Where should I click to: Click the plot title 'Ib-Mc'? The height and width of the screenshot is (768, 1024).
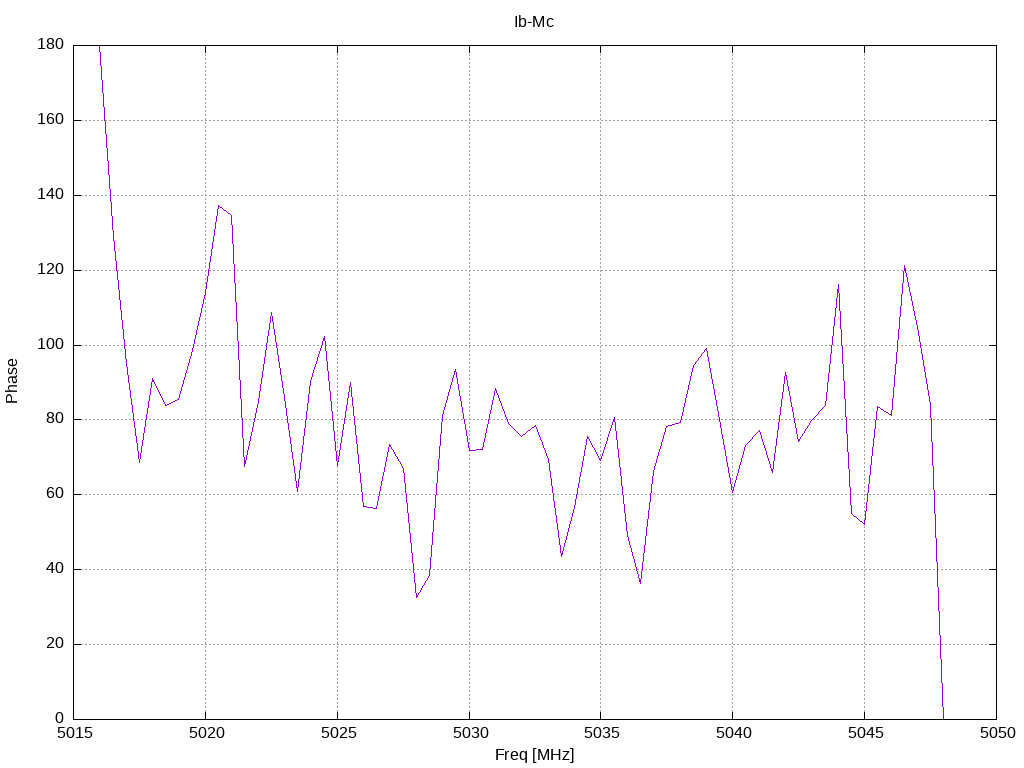point(534,22)
